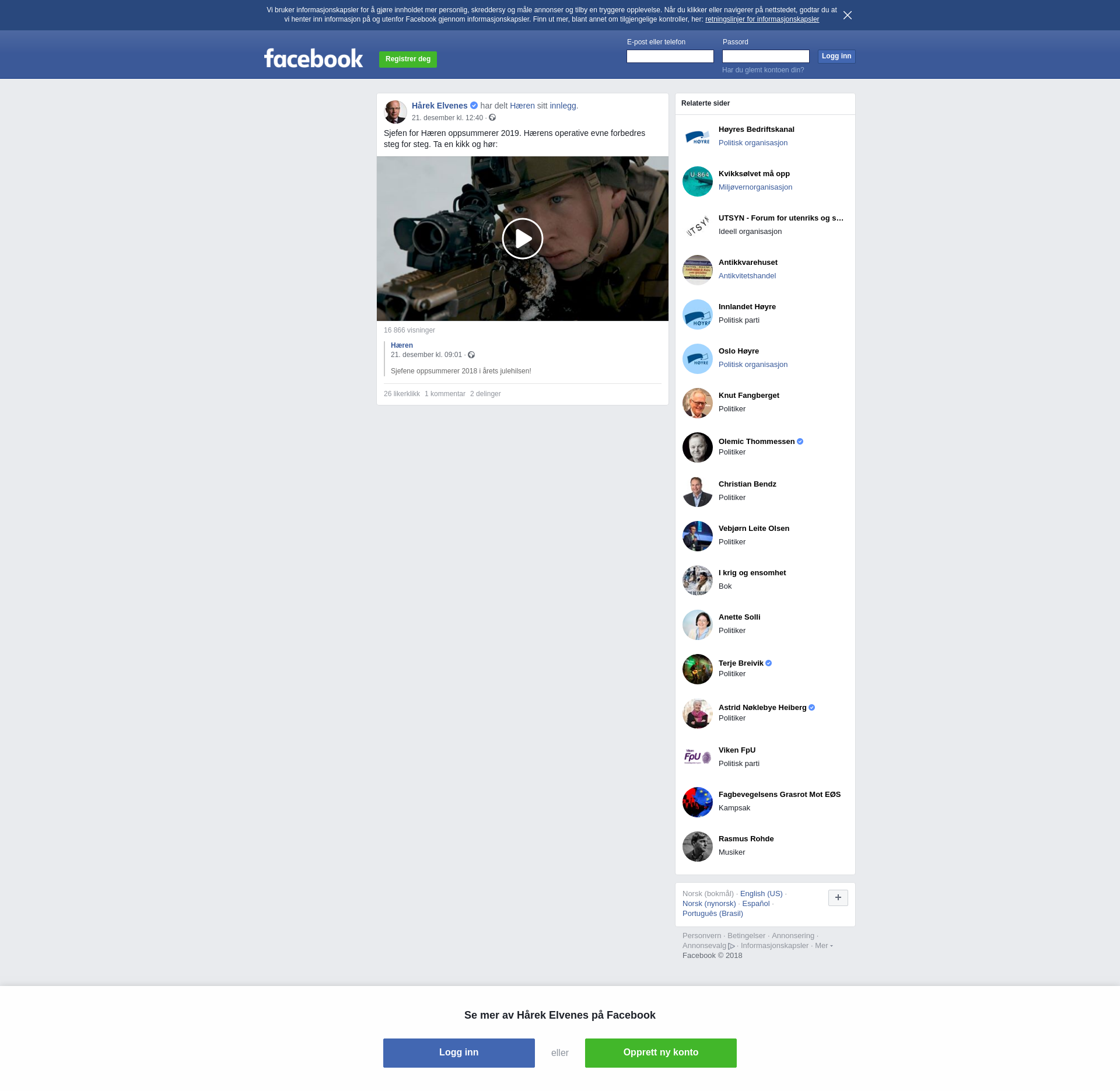The image size is (1120, 1091).
Task: Open Knut Fangberget name link
Action: [x=749, y=396]
